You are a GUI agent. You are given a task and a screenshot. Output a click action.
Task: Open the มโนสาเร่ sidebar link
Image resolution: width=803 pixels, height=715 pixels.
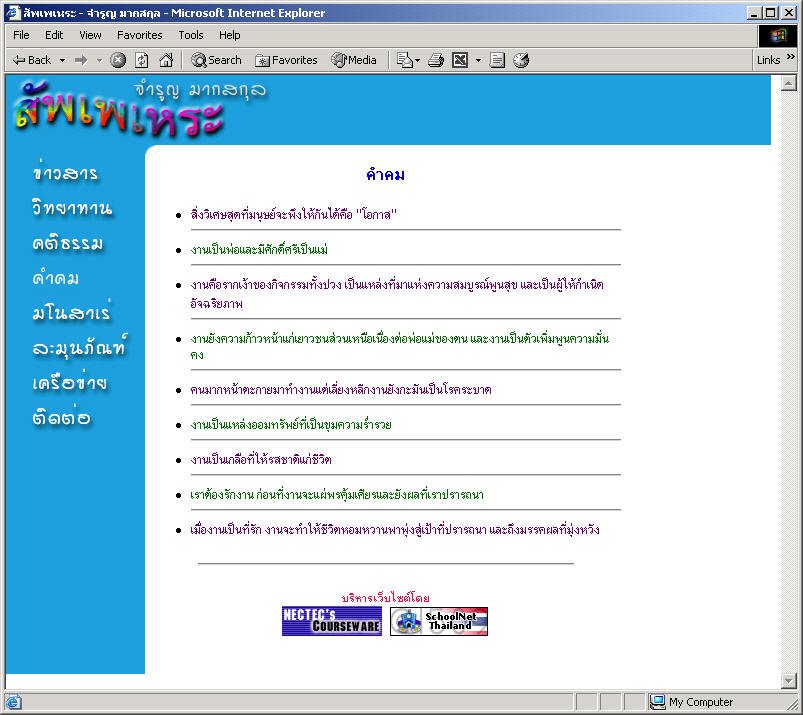click(71, 313)
